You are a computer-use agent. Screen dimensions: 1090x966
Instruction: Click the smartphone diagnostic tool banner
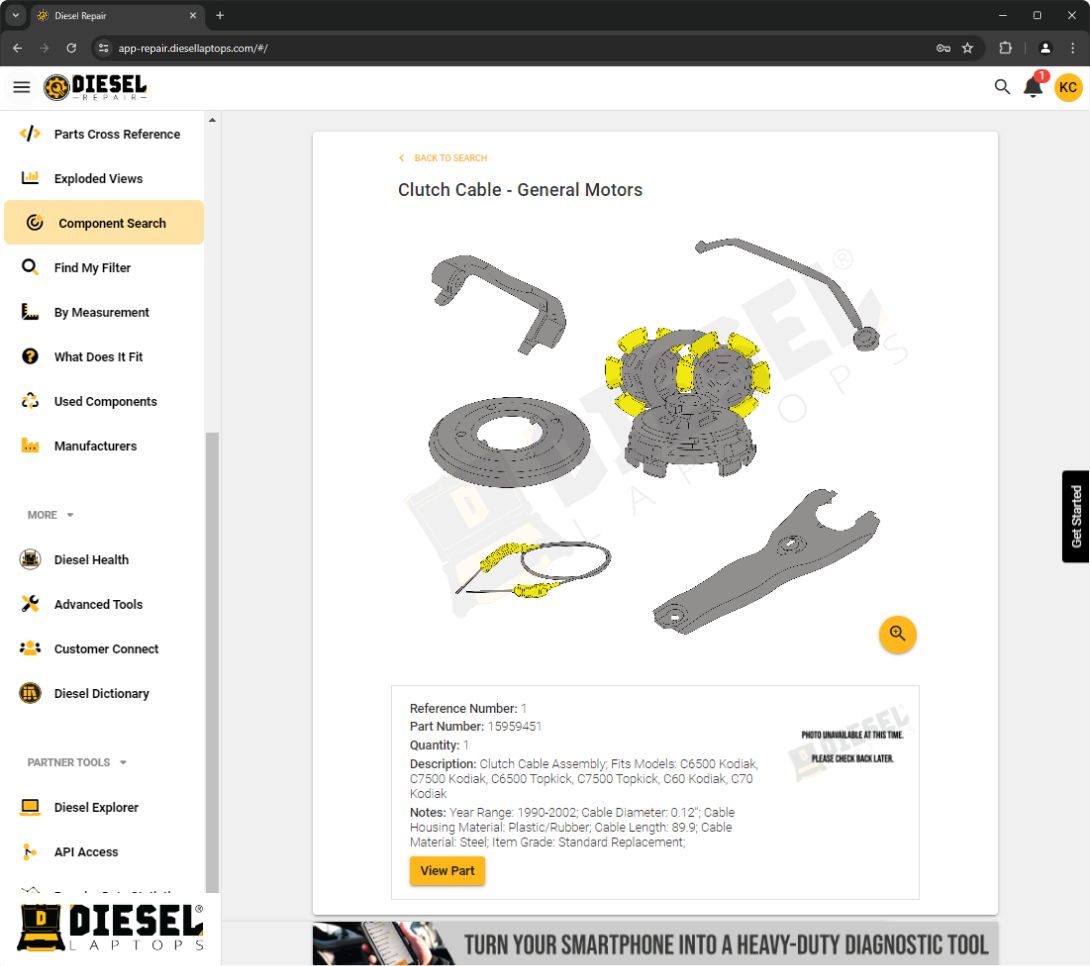[655, 943]
